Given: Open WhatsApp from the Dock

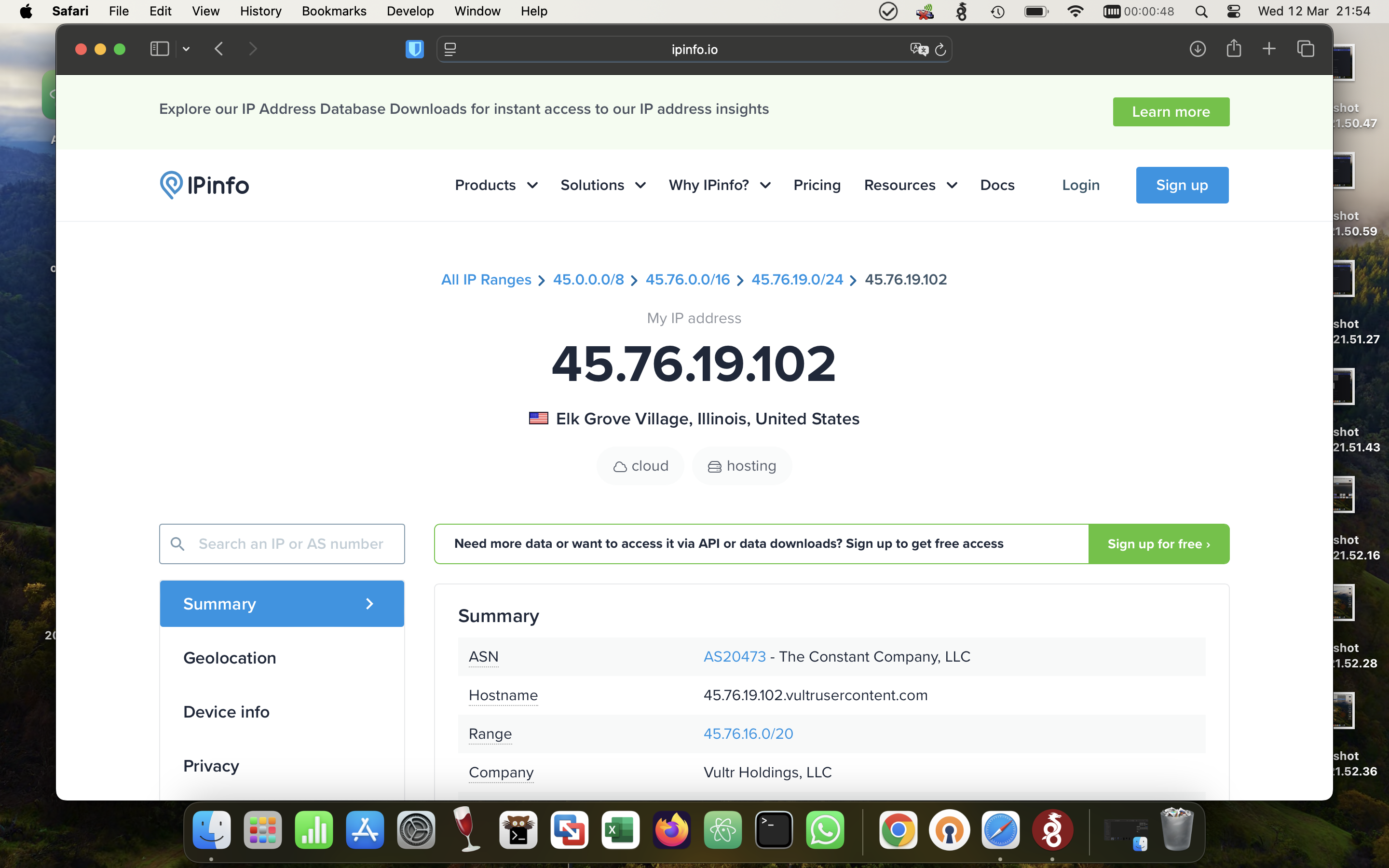Looking at the screenshot, I should [x=825, y=830].
